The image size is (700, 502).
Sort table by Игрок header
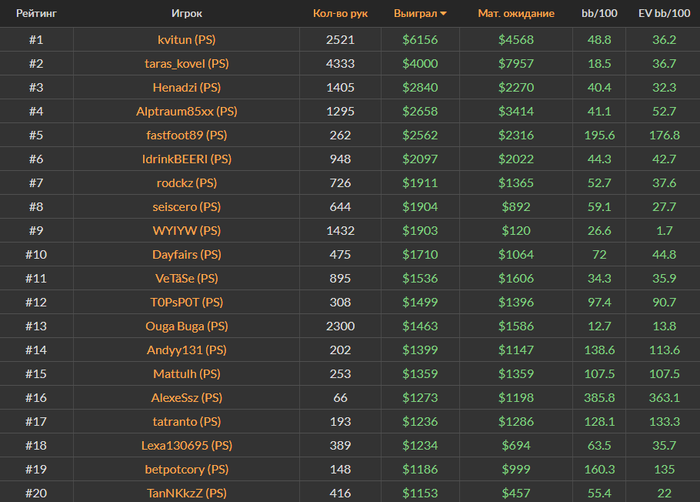coord(187,14)
